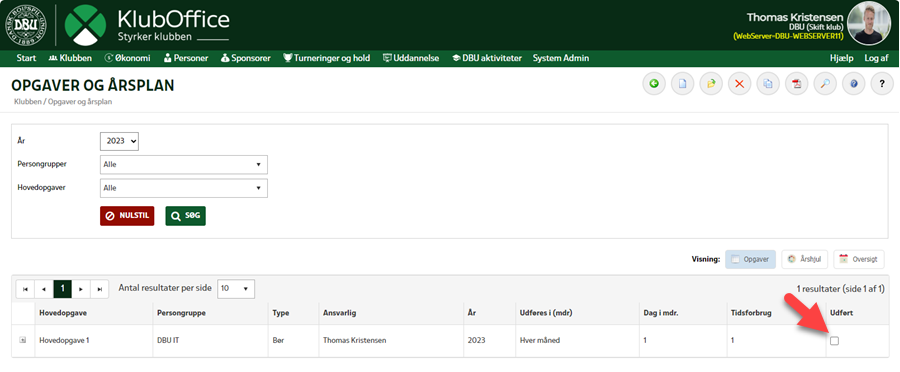This screenshot has height=372, width=900.
Task: Click the magnifying glass search icon
Action: tap(825, 84)
